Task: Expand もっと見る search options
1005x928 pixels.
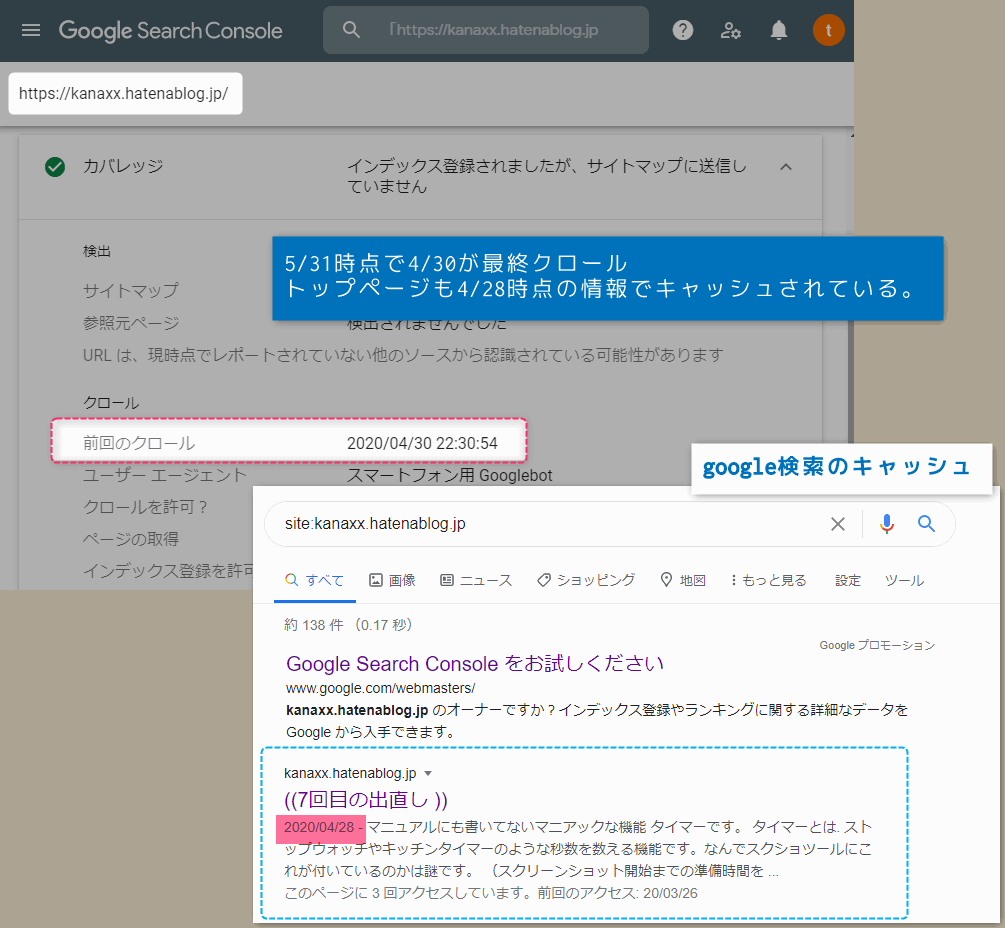Action: click(x=768, y=580)
